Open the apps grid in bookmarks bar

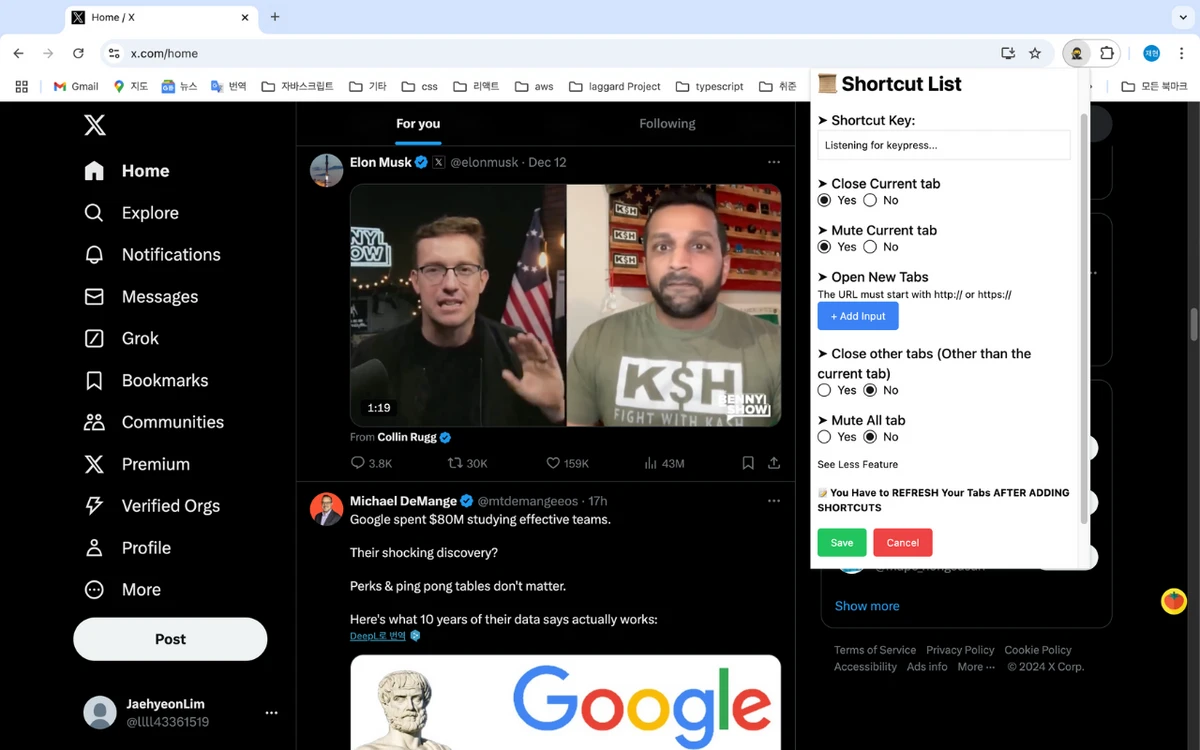point(21,87)
